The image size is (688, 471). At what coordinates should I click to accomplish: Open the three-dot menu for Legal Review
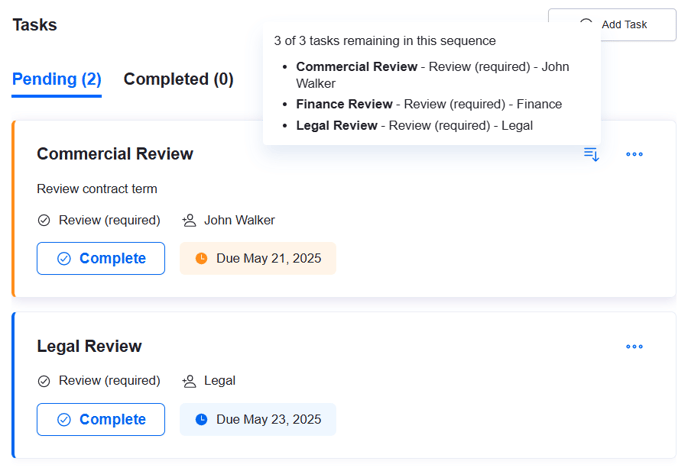[634, 347]
